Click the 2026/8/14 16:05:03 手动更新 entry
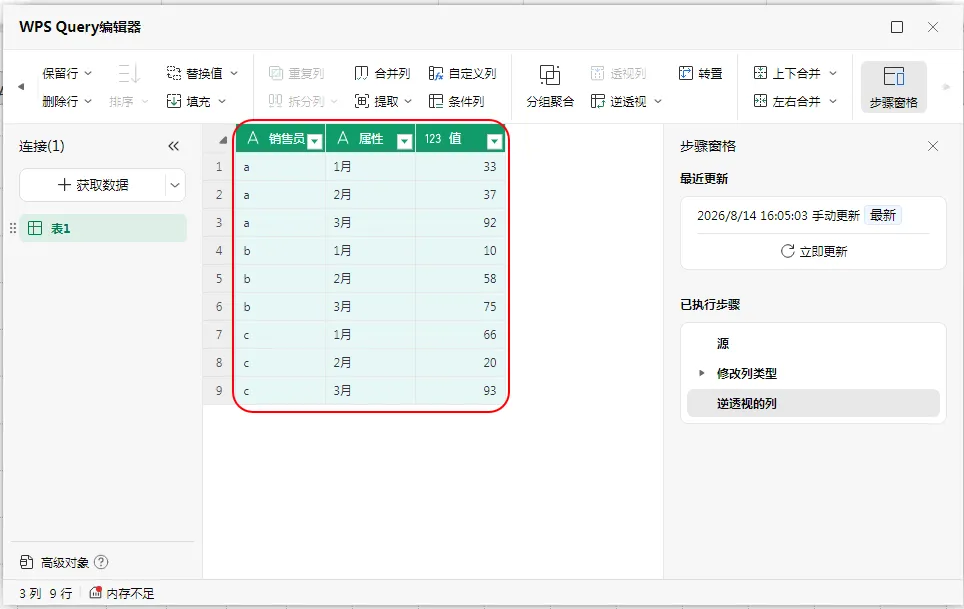964x609 pixels. click(x=778, y=215)
